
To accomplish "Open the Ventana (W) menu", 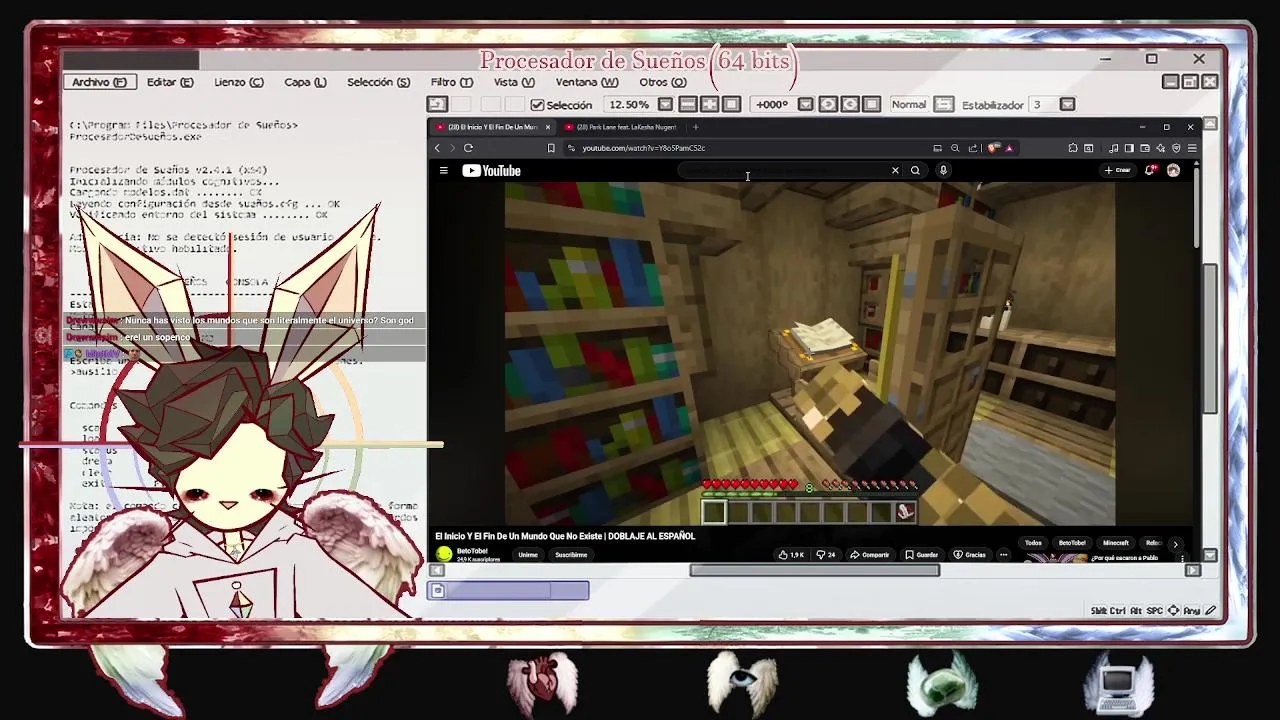I will [x=587, y=82].
